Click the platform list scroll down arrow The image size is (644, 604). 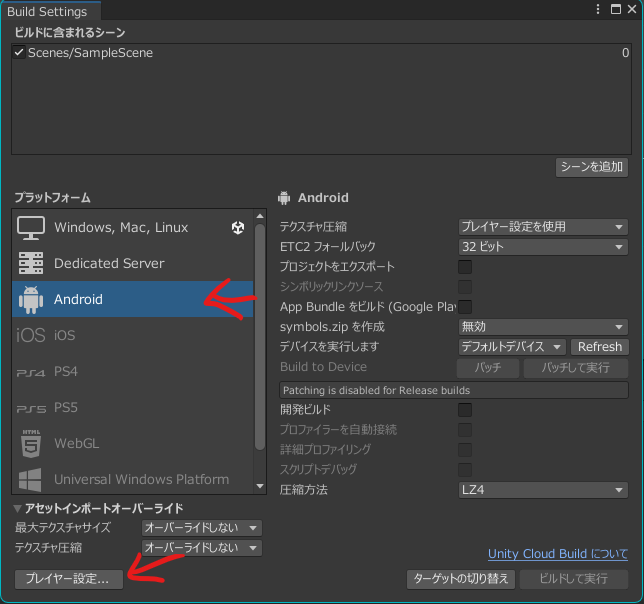pos(260,487)
